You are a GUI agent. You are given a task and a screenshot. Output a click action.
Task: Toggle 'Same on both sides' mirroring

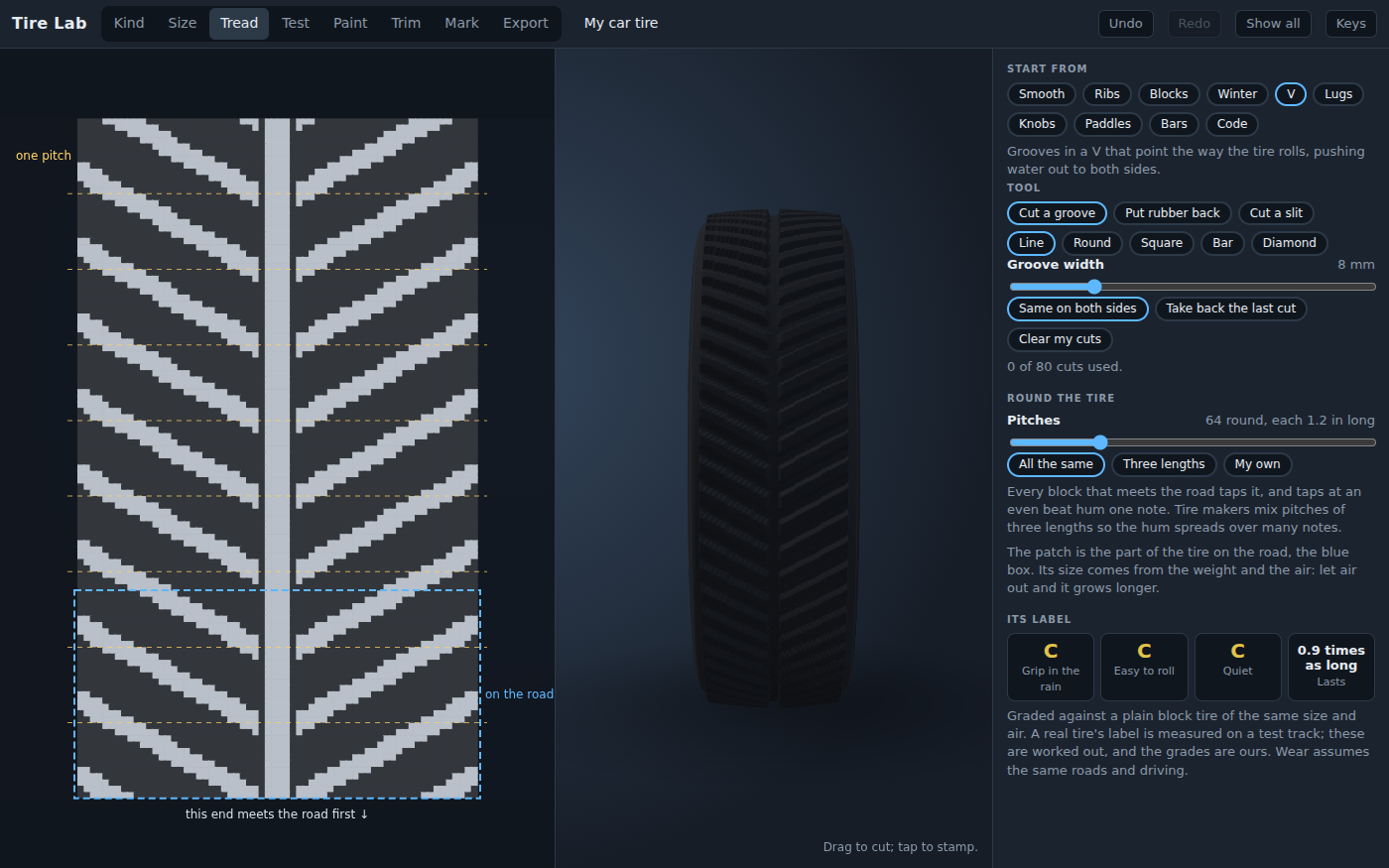tap(1077, 309)
